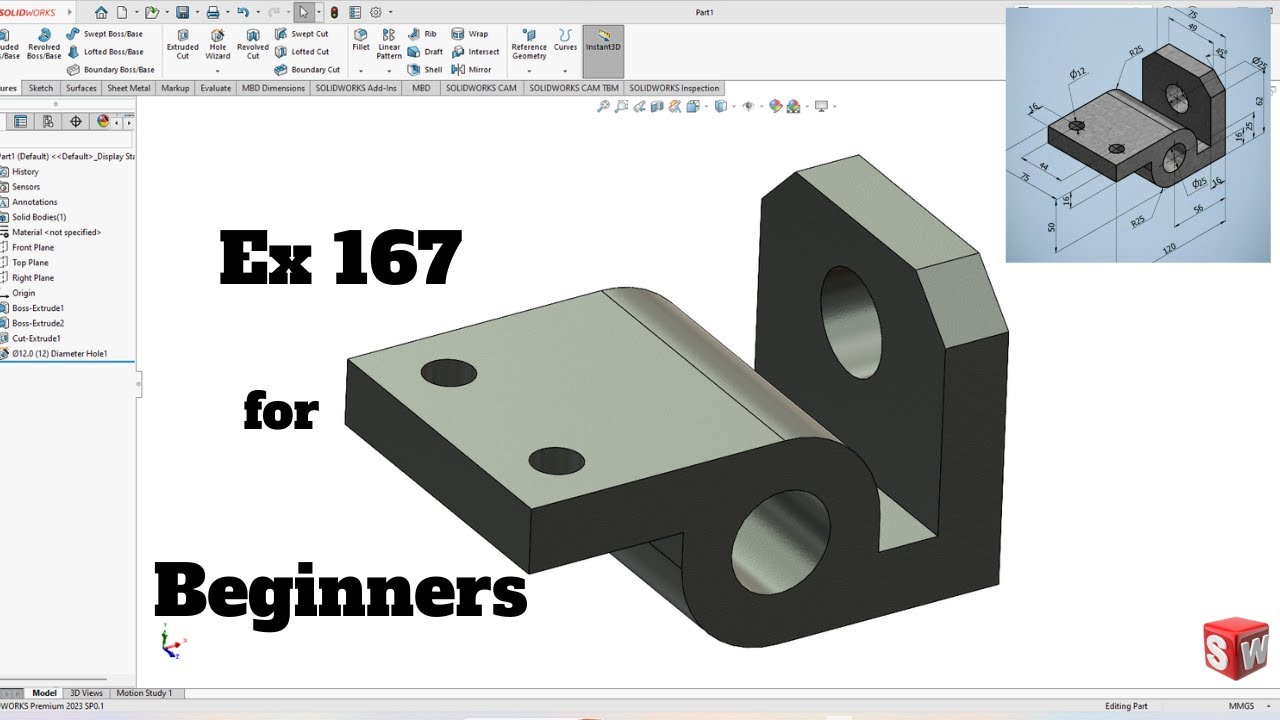1280x720 pixels.
Task: Click Zoom to Area icon in view toolbar
Action: 622,106
